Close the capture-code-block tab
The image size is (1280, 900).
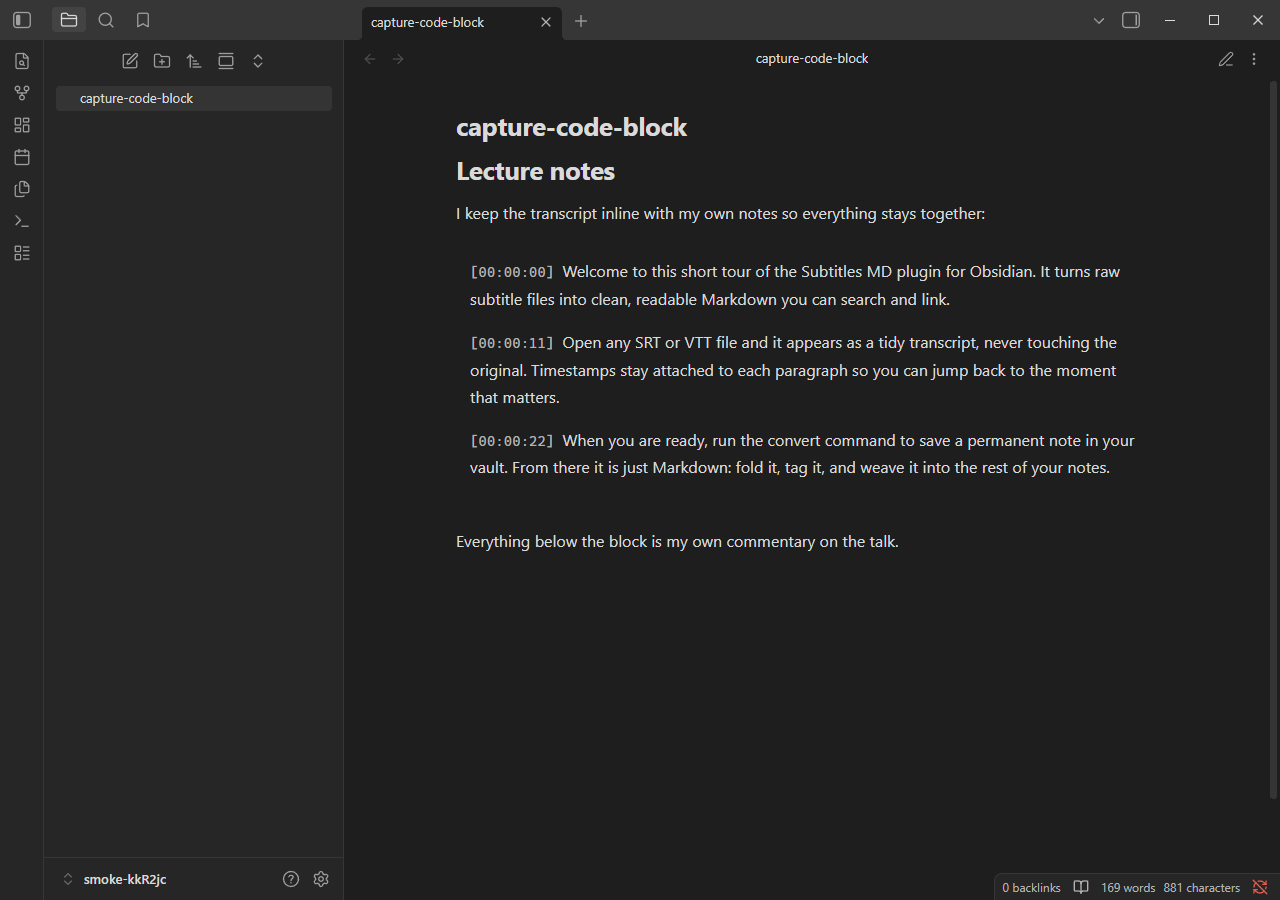click(546, 22)
